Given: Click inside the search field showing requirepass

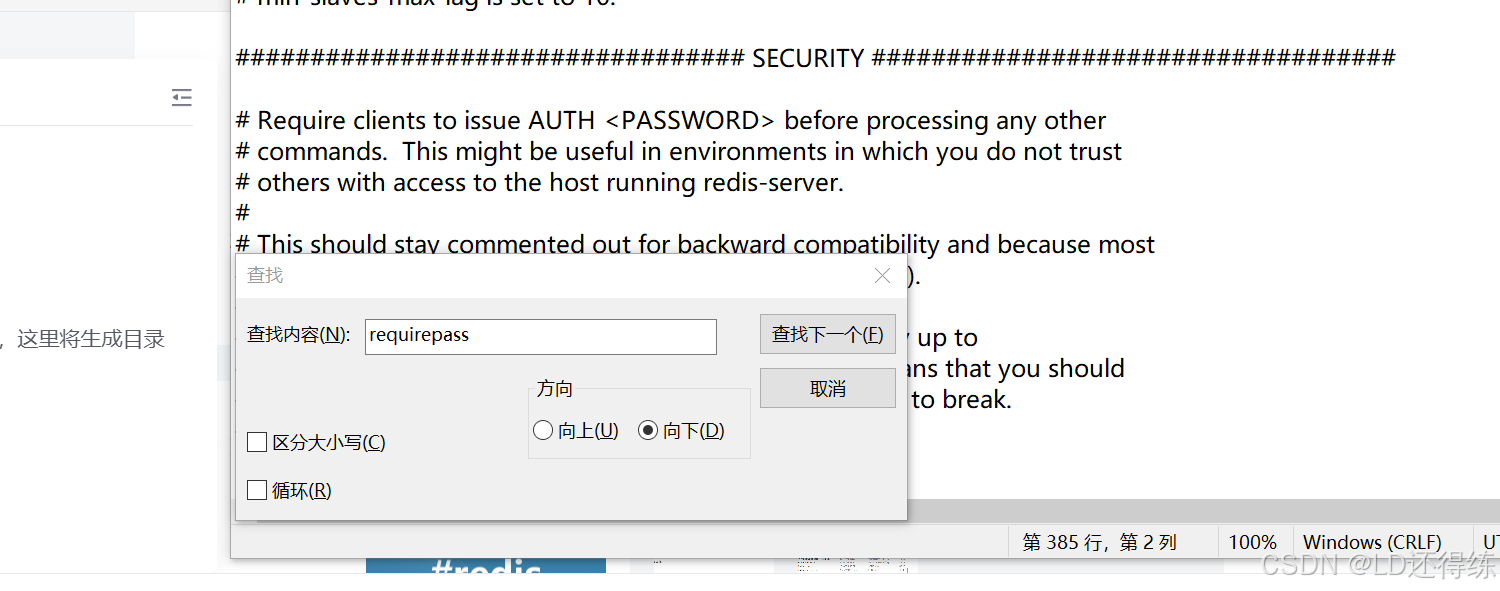Looking at the screenshot, I should [x=540, y=336].
